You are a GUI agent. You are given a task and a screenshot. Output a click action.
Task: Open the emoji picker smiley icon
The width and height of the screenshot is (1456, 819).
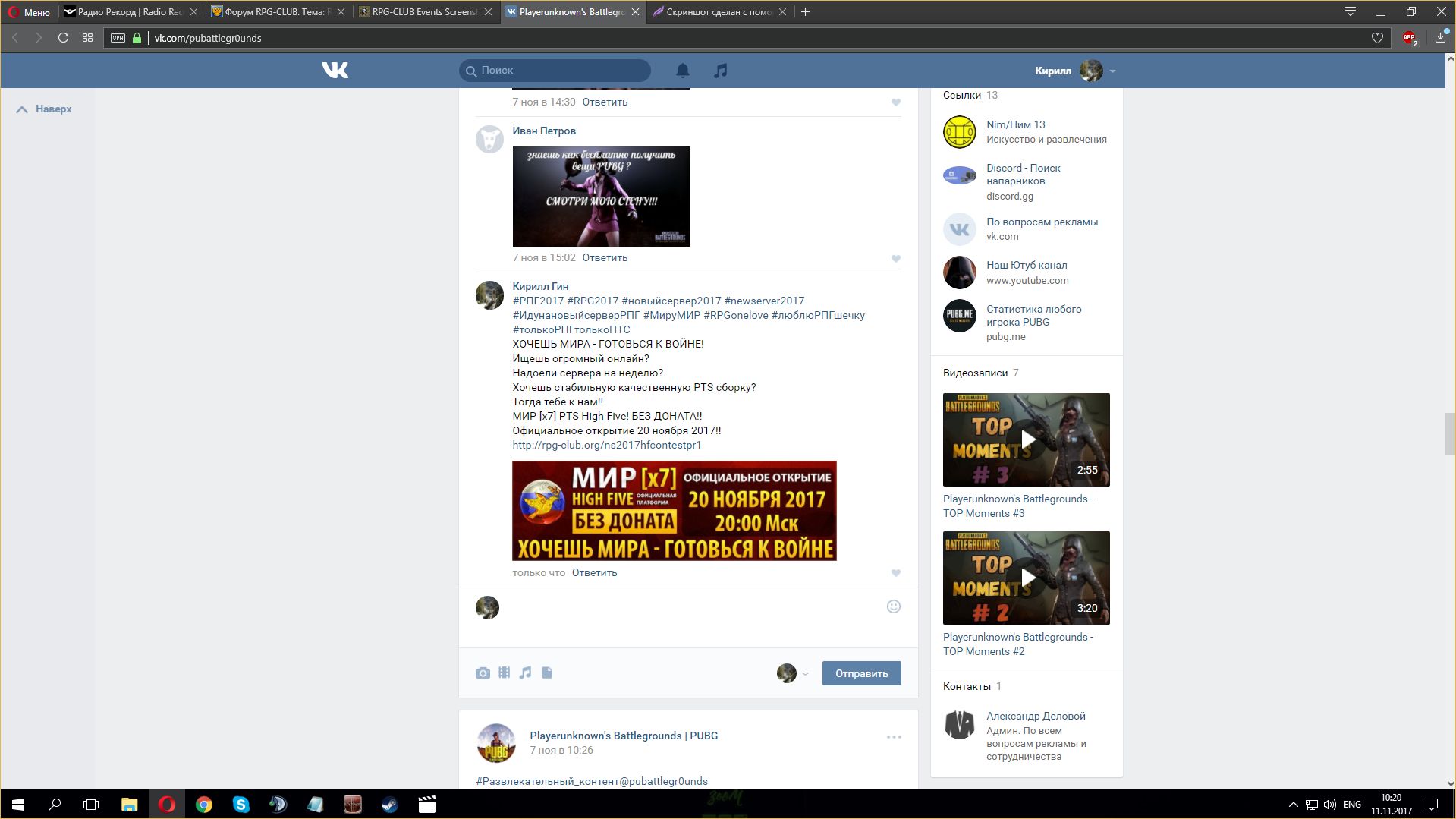tap(894, 606)
